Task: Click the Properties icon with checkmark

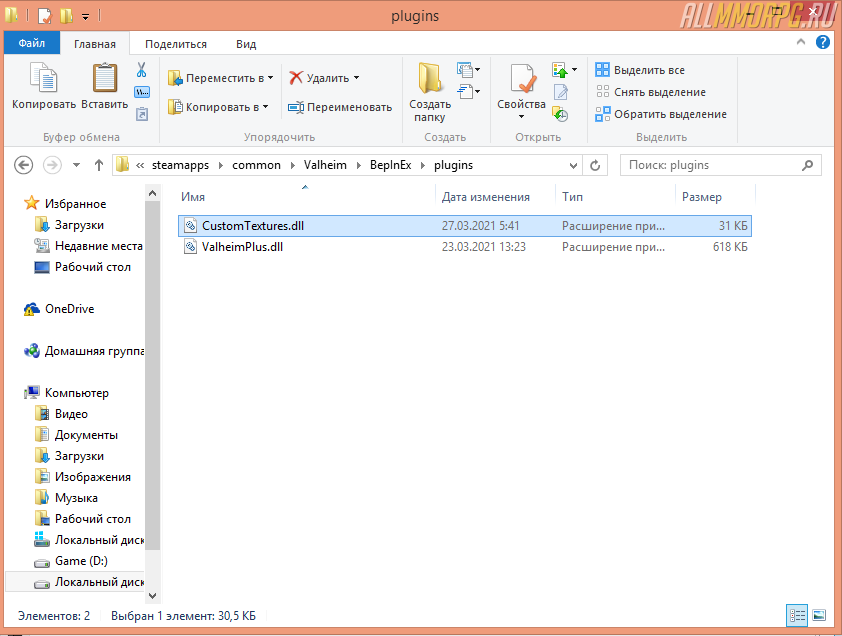Action: coord(522,78)
